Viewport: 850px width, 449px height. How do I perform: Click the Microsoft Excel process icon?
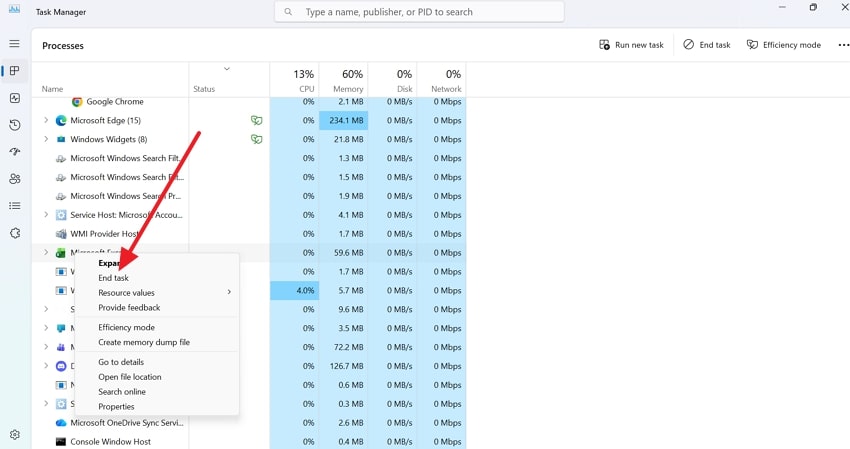click(61, 253)
